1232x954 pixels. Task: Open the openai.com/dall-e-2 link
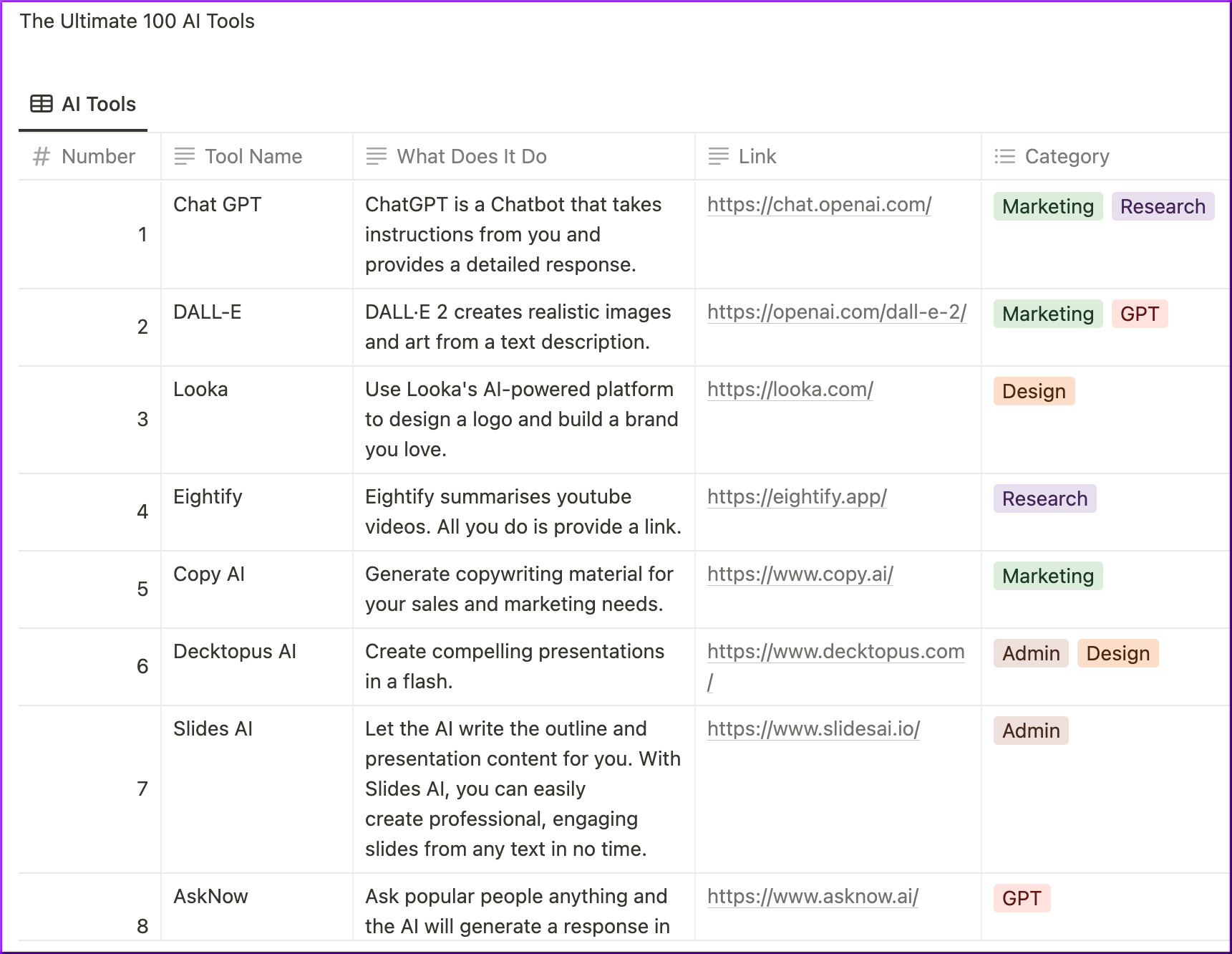tap(837, 312)
